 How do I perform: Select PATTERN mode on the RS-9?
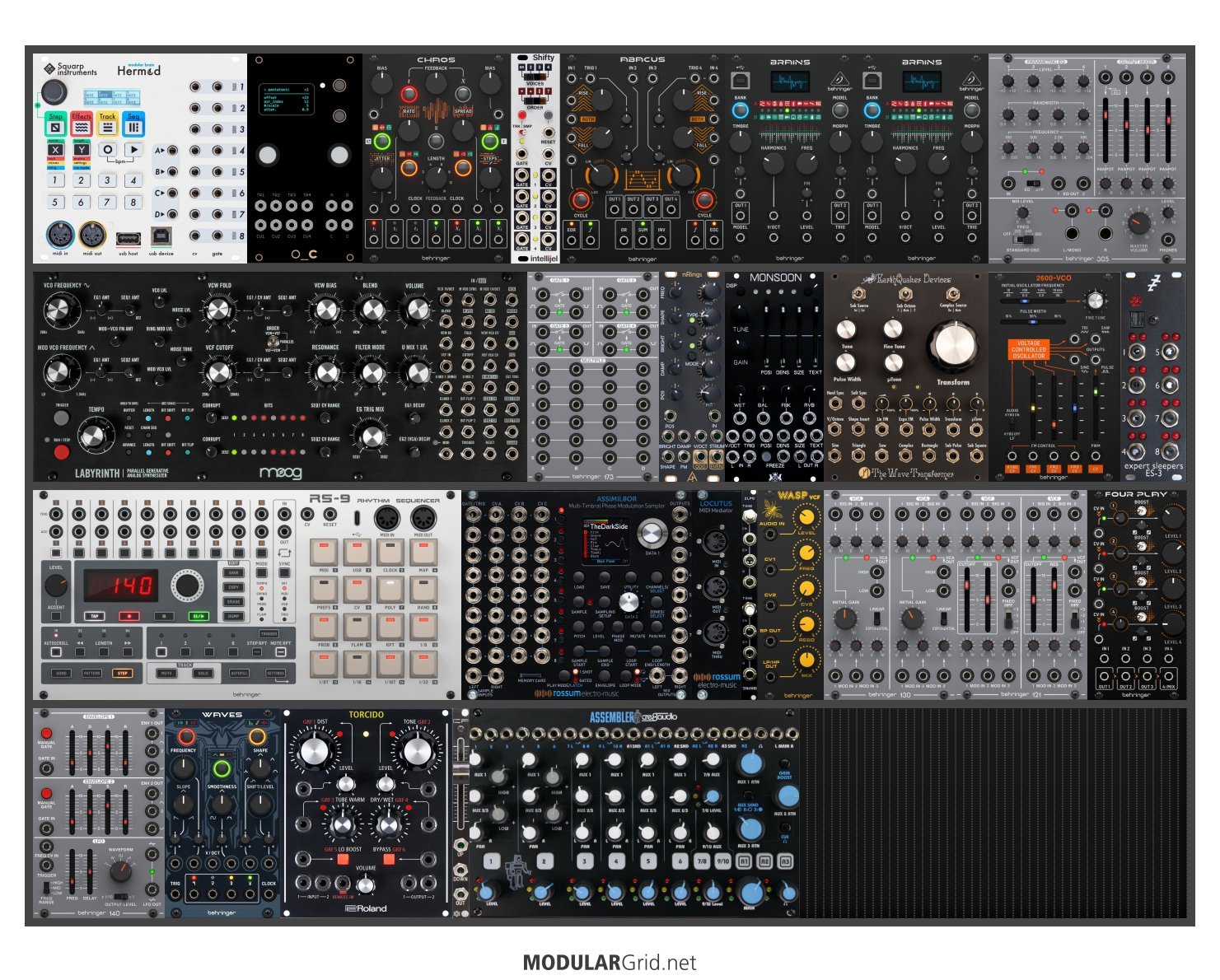click(91, 673)
